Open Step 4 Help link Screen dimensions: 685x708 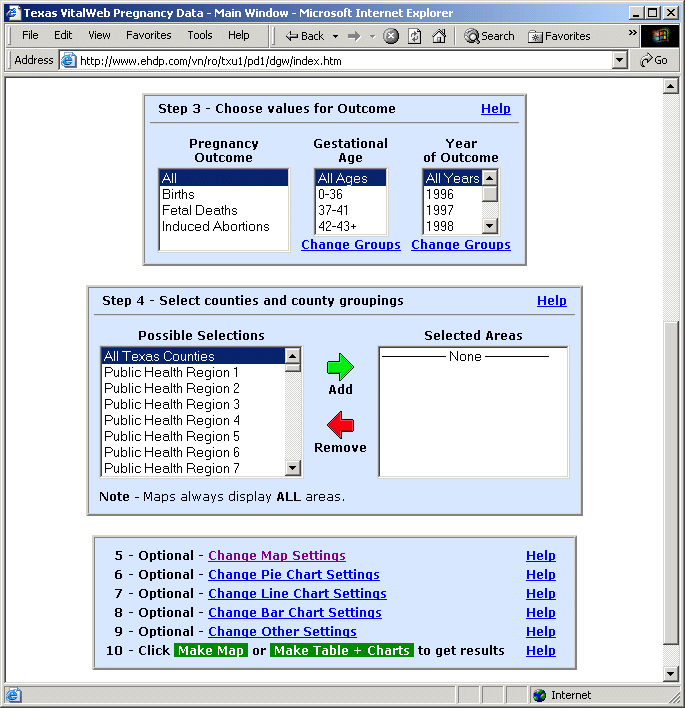tap(551, 300)
